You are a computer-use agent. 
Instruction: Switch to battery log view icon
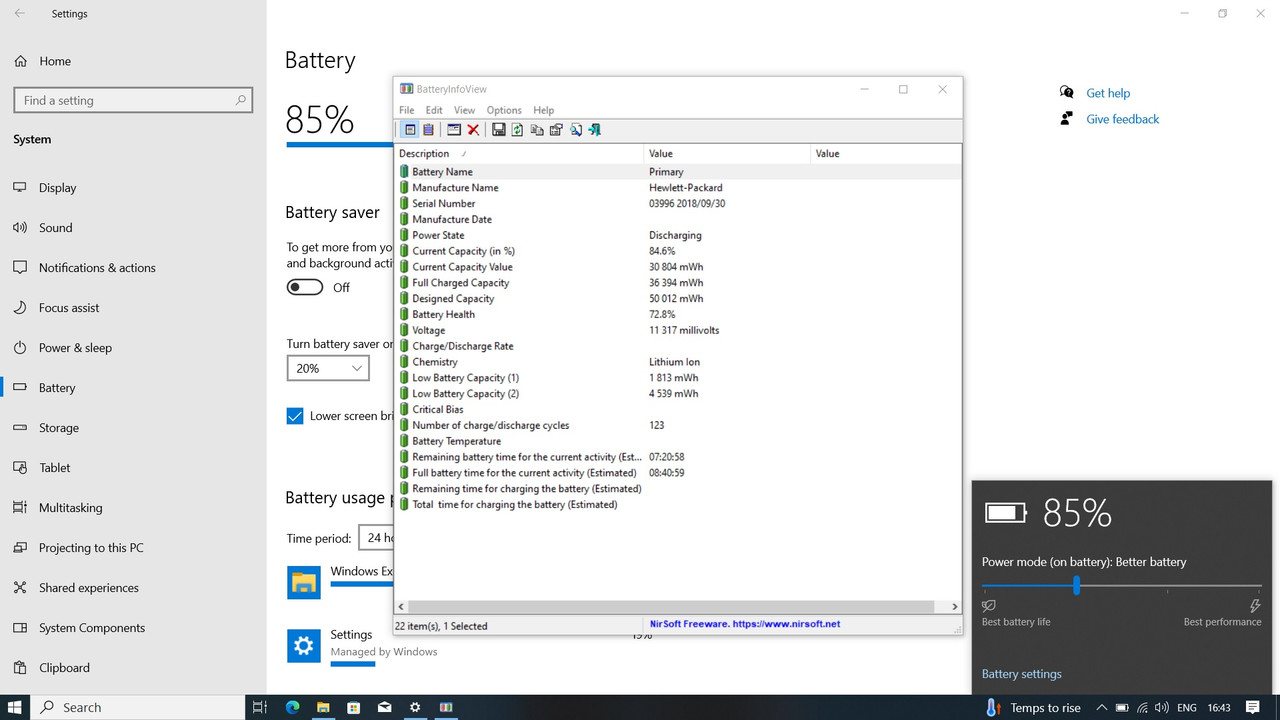coord(430,129)
